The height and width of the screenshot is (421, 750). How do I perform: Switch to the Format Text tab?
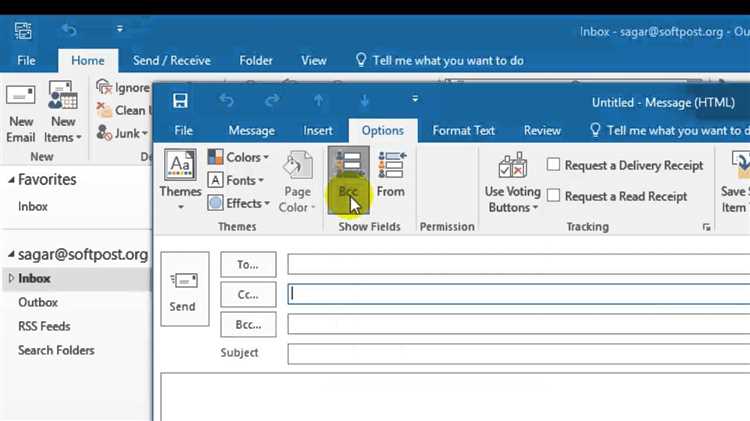click(x=463, y=131)
